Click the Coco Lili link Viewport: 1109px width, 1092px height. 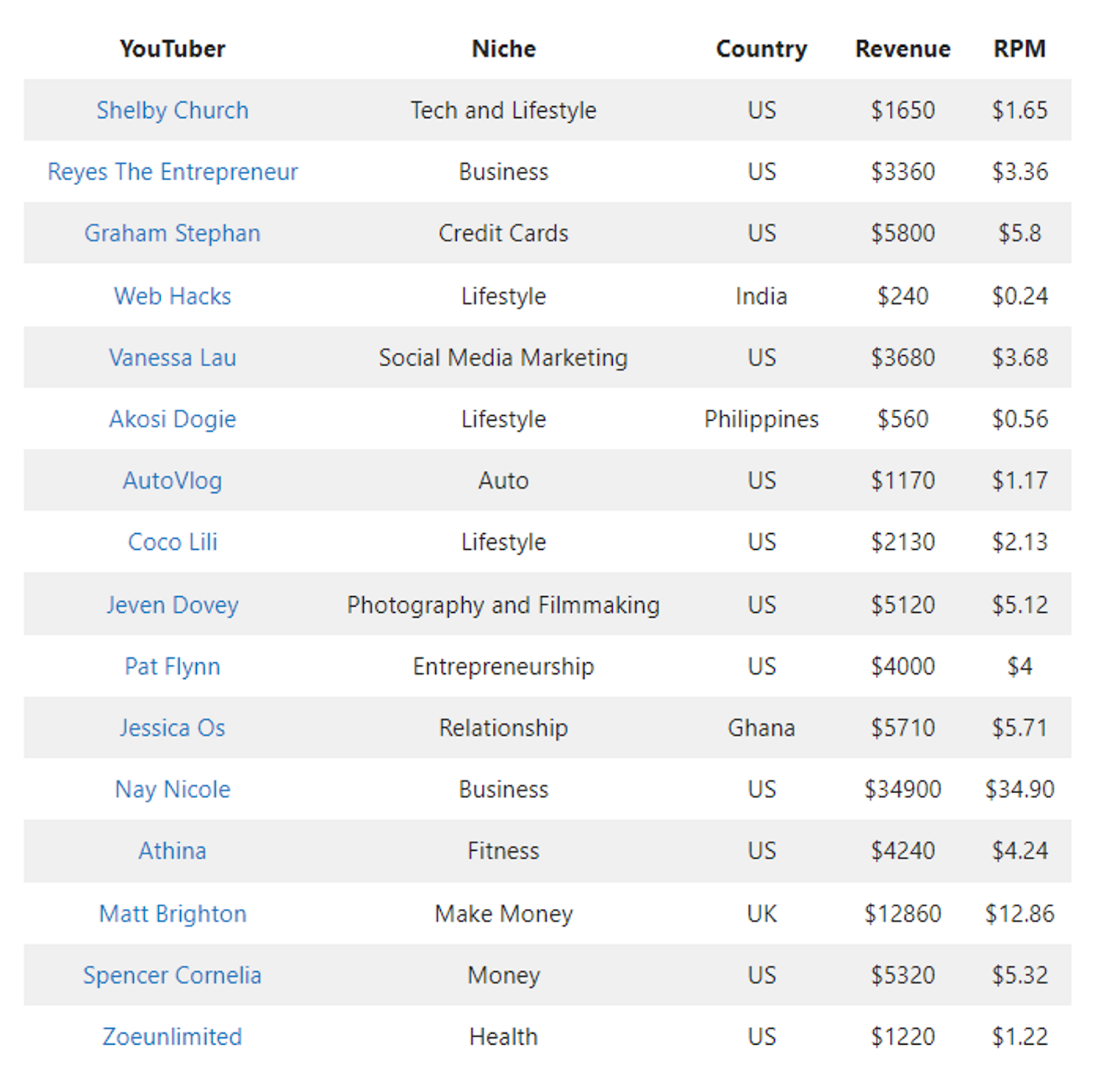point(172,541)
